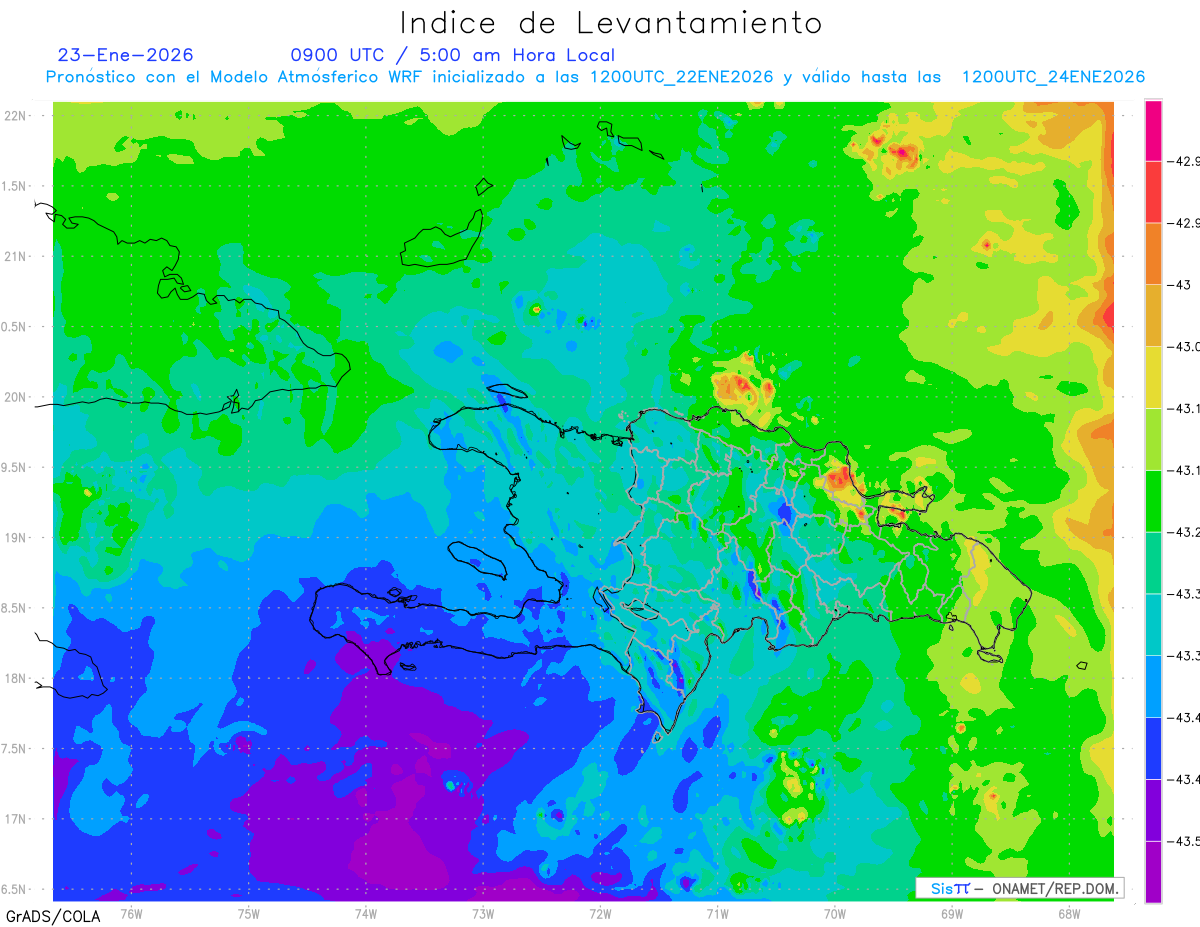This screenshot has width=1200, height=927.
Task: Pick the violet color bar swatch
Action: pyautogui.click(x=1153, y=810)
